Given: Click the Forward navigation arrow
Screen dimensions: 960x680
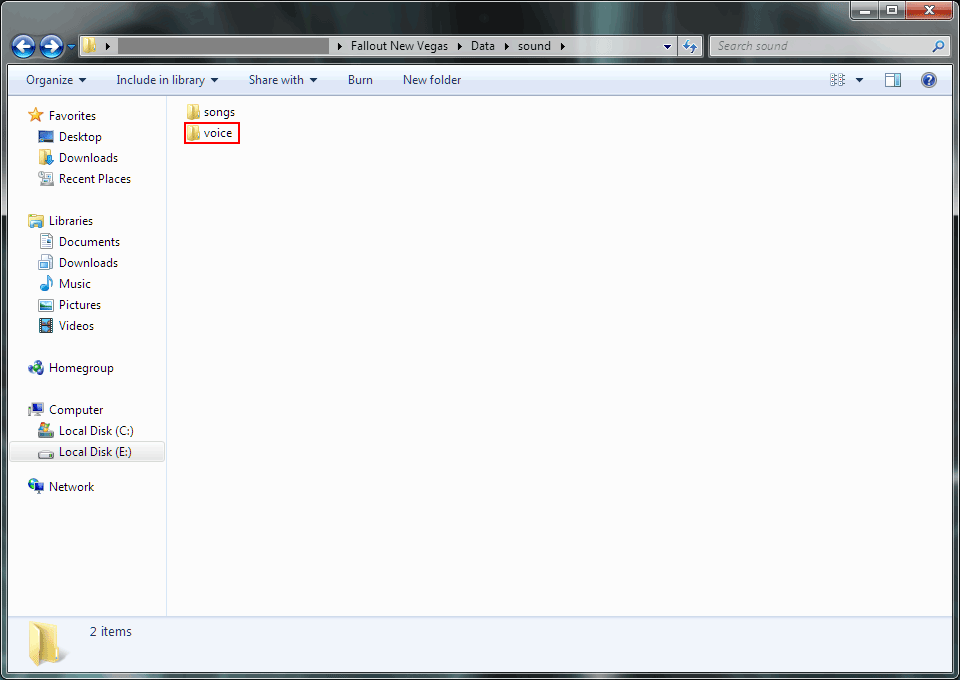Looking at the screenshot, I should [51, 46].
